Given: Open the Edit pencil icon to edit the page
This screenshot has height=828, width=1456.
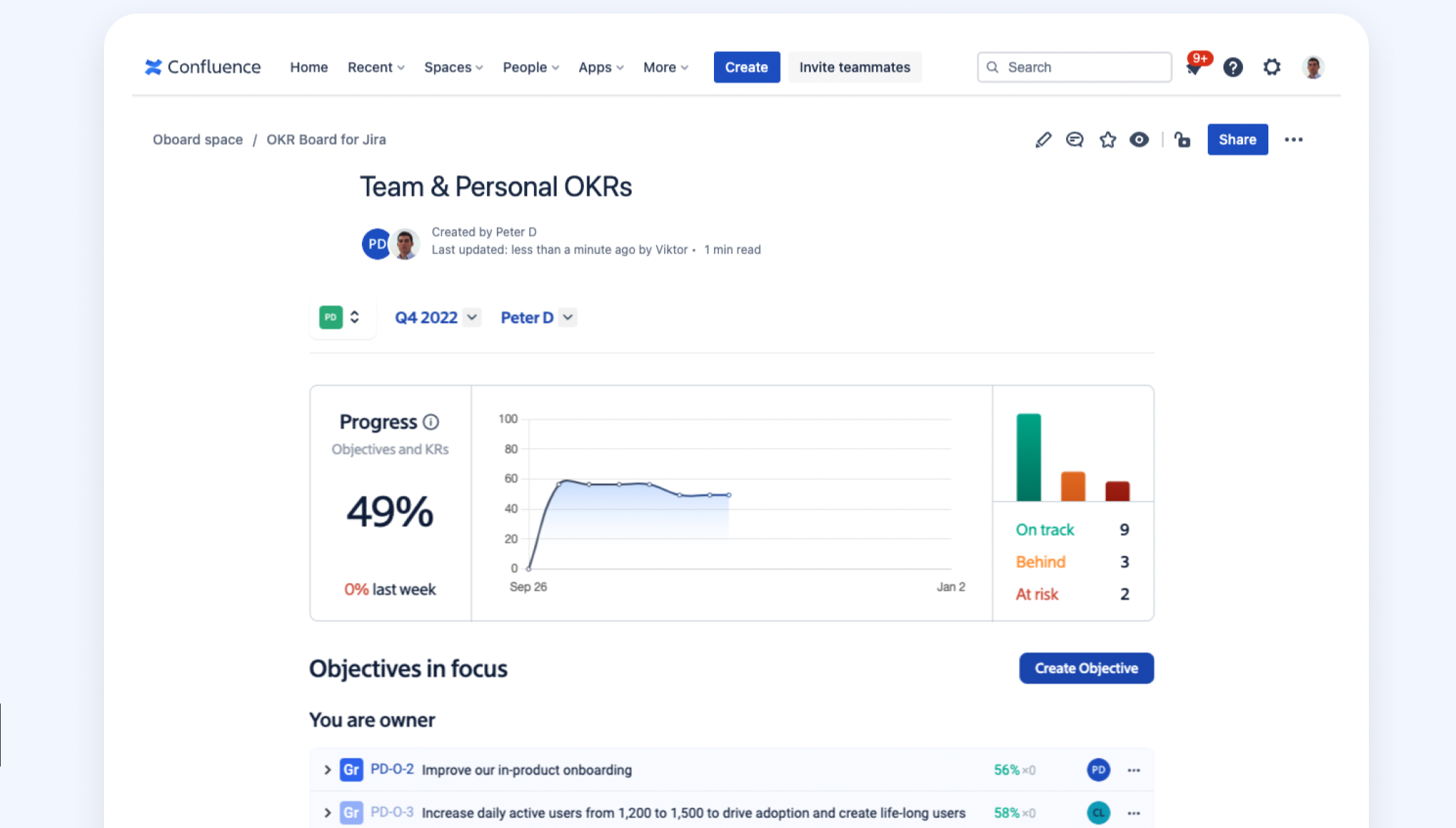Looking at the screenshot, I should tap(1043, 139).
